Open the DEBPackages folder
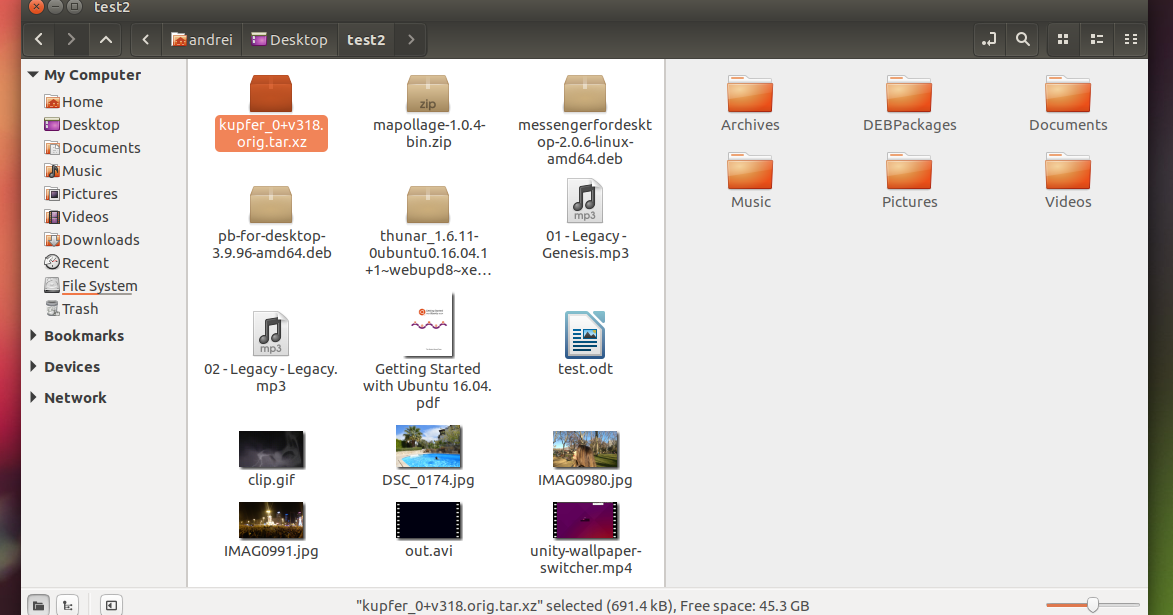Image resolution: width=1173 pixels, height=615 pixels. 908,95
